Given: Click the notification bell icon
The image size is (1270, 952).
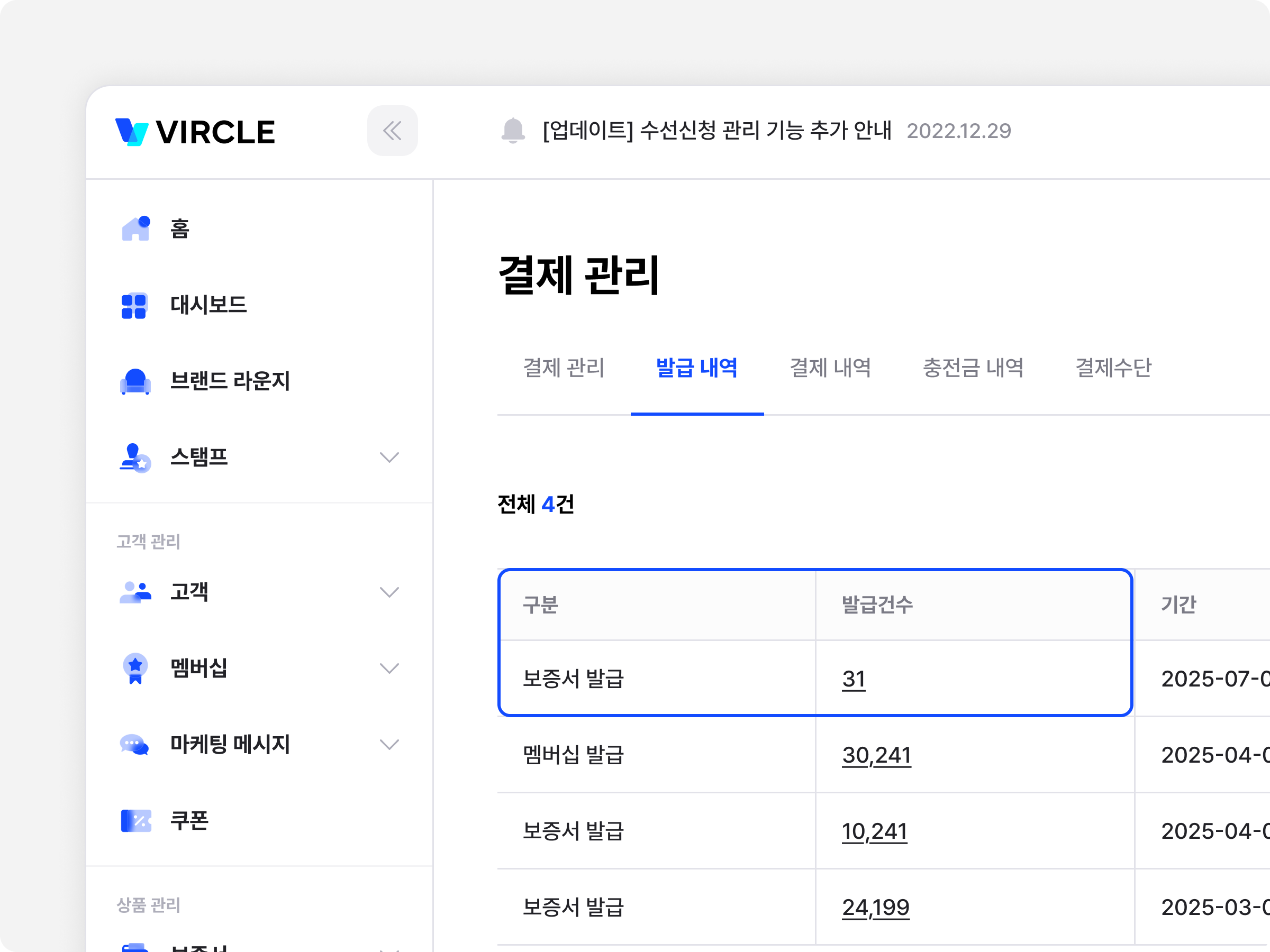Looking at the screenshot, I should 513,131.
